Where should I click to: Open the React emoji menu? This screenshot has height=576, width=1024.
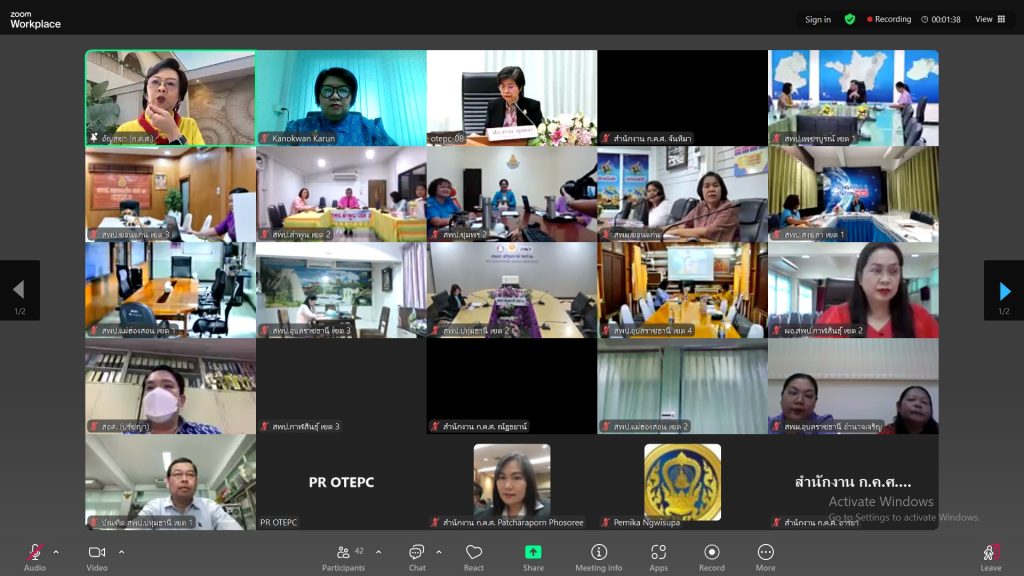[x=474, y=556]
